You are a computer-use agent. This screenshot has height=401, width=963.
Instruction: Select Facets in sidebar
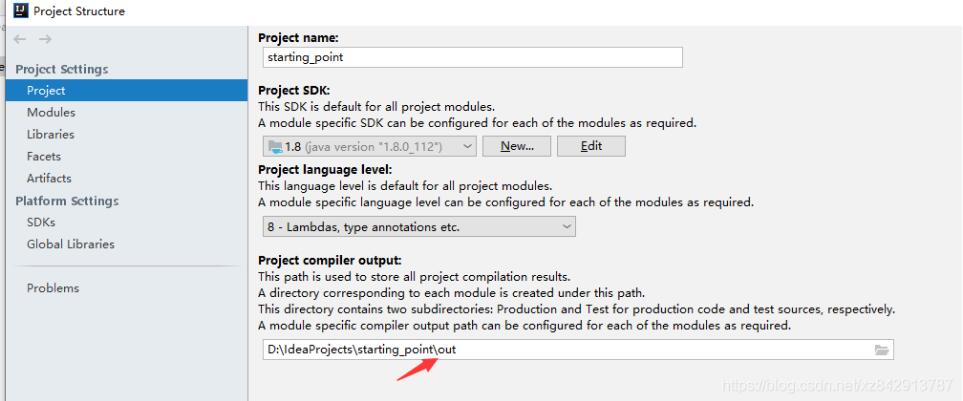point(44,157)
